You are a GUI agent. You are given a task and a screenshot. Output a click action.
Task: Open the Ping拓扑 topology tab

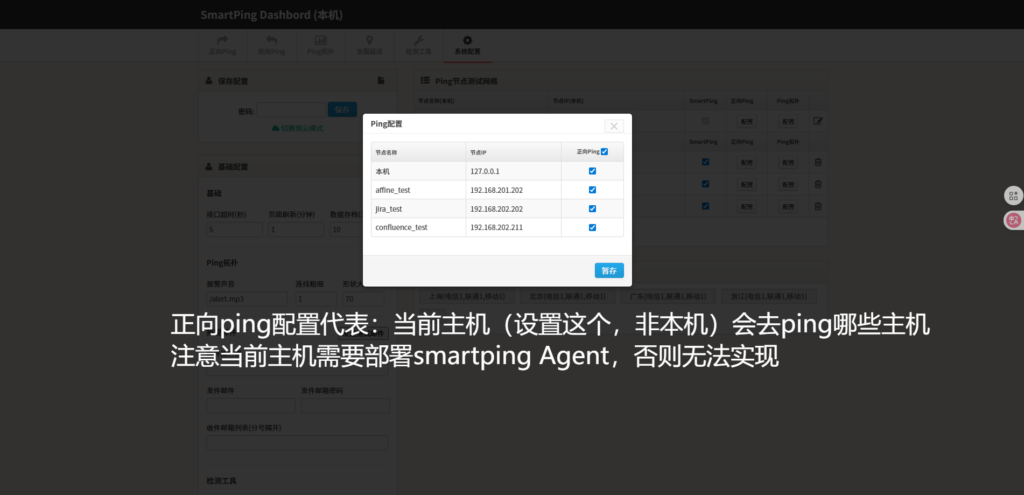click(x=320, y=44)
